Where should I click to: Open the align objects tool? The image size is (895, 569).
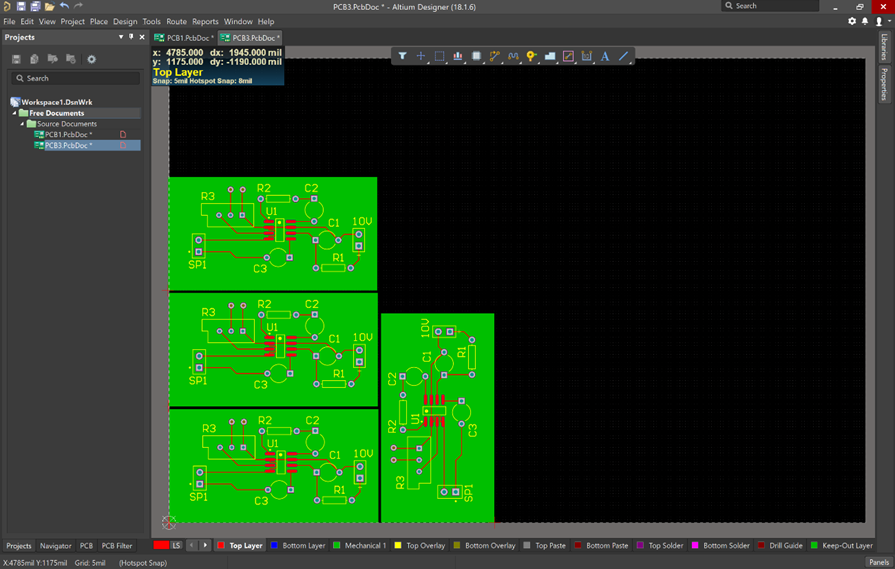point(458,56)
